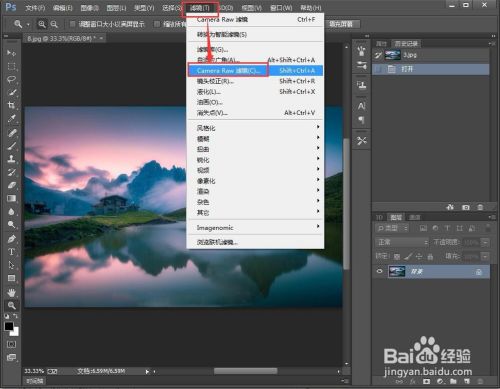Screen dimensions: 500x389
Task: Expand the 其它 submenu
Action: pos(255,212)
